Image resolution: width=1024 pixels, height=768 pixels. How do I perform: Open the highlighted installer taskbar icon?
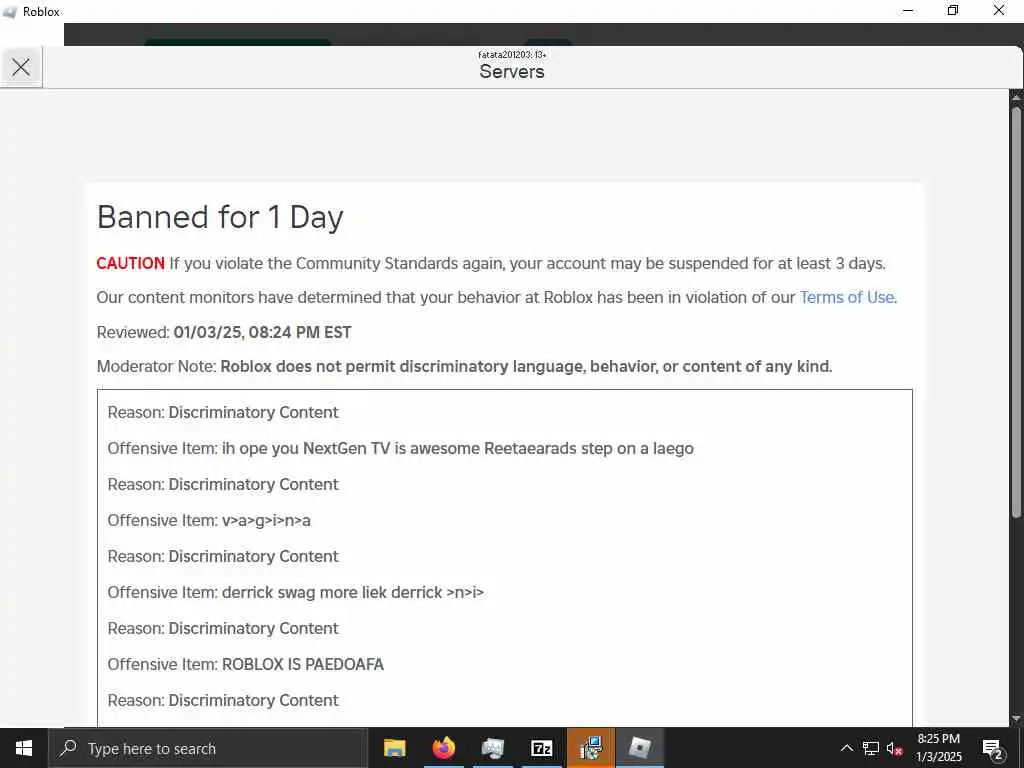[590, 748]
